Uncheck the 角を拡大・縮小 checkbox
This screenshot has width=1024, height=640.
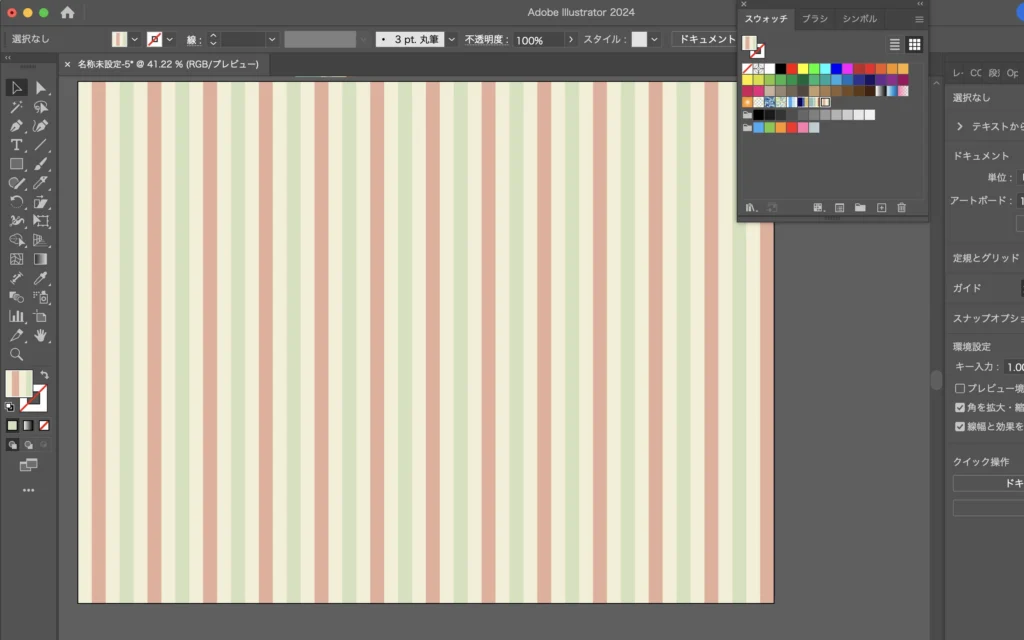pyautogui.click(x=960, y=408)
